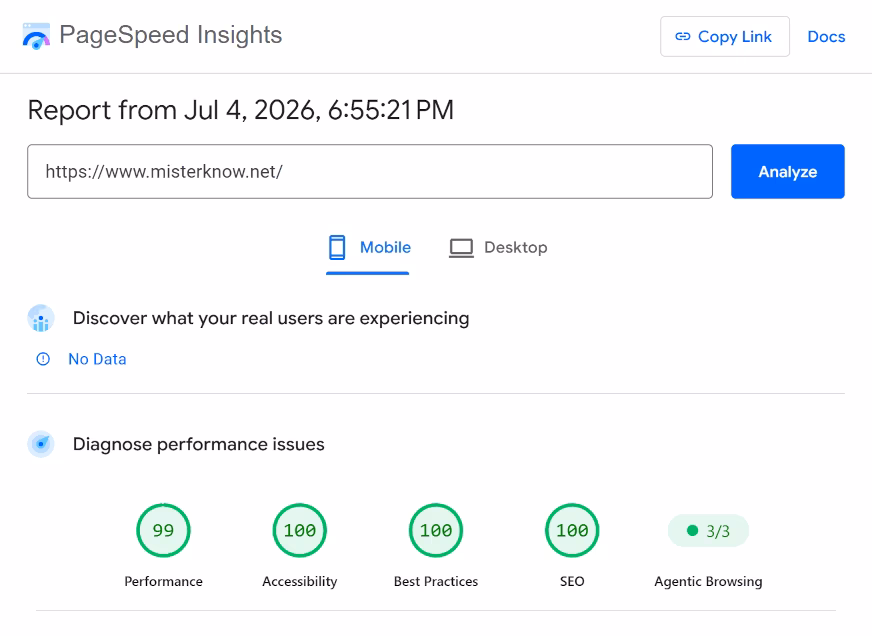Image resolution: width=872 pixels, height=636 pixels.
Task: Open the Docs link
Action: (x=826, y=37)
